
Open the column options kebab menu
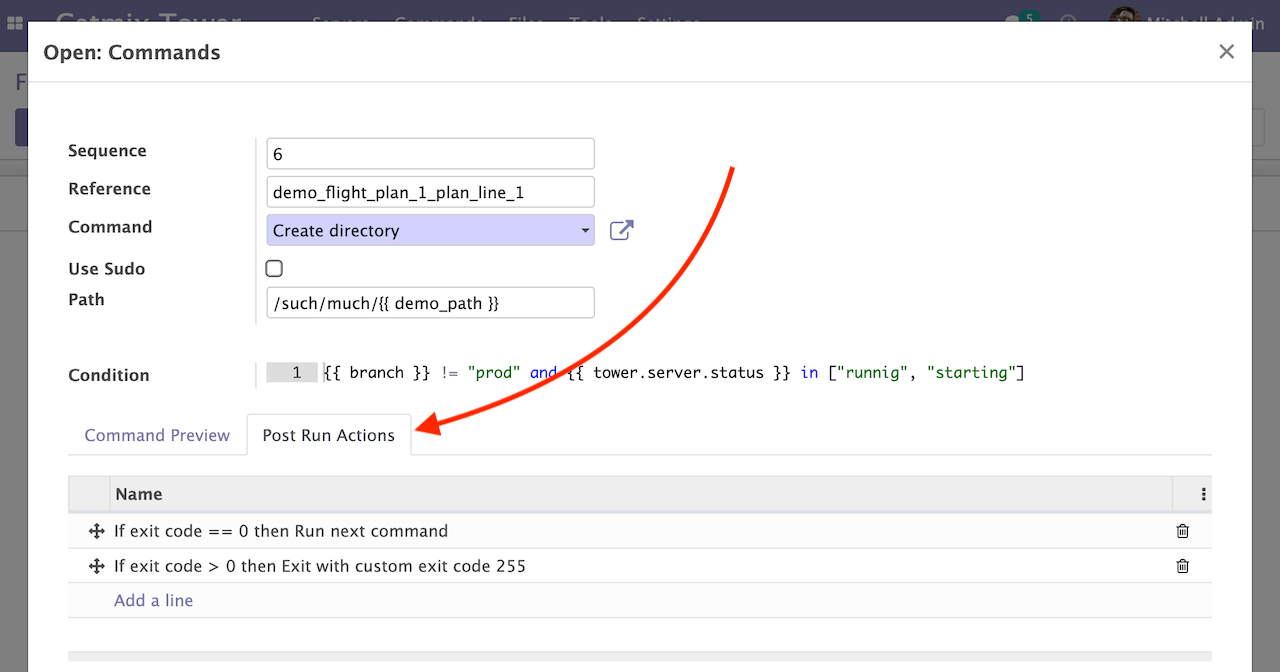pos(1203,494)
